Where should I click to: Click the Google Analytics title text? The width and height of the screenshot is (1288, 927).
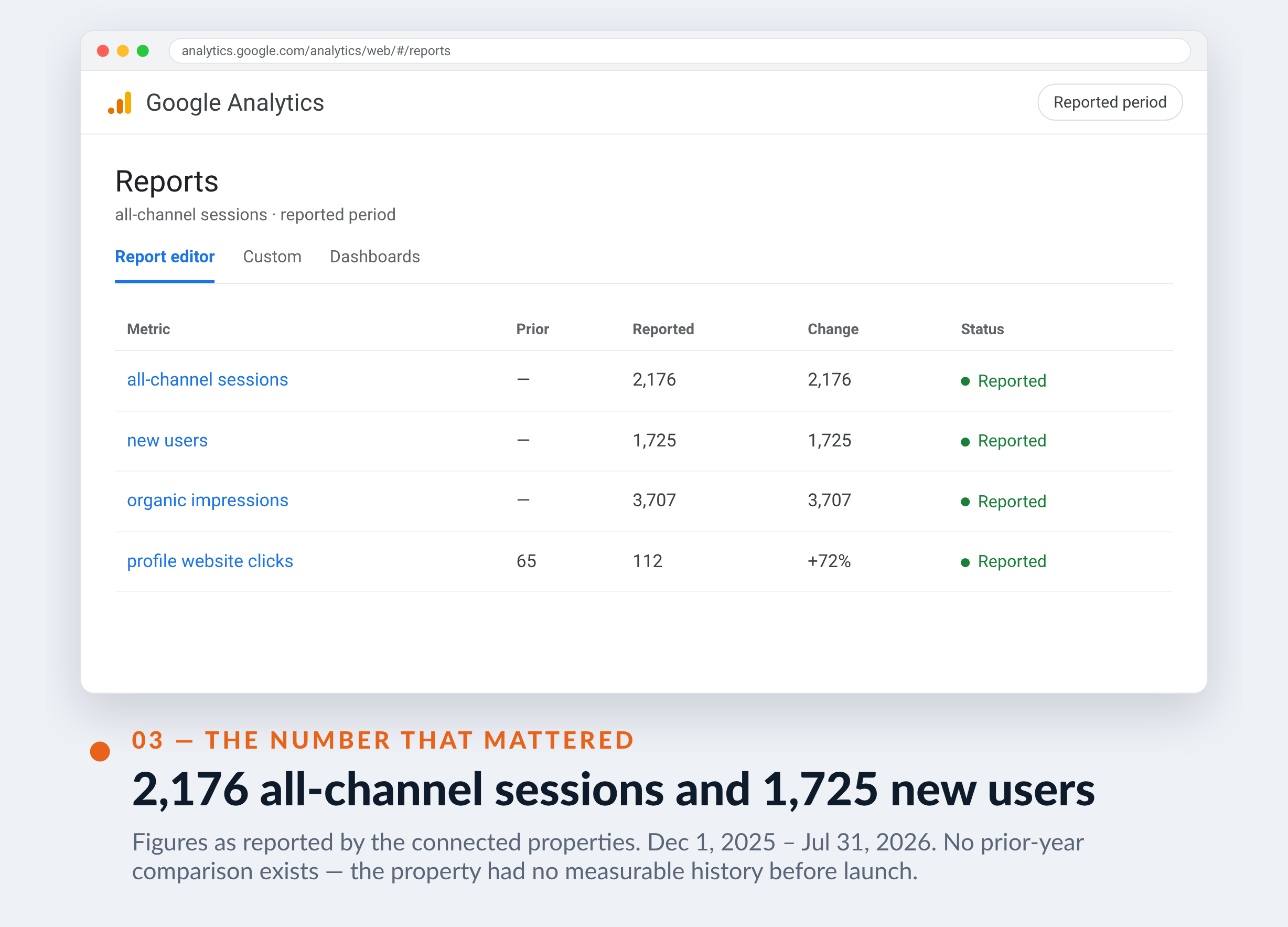tap(234, 103)
